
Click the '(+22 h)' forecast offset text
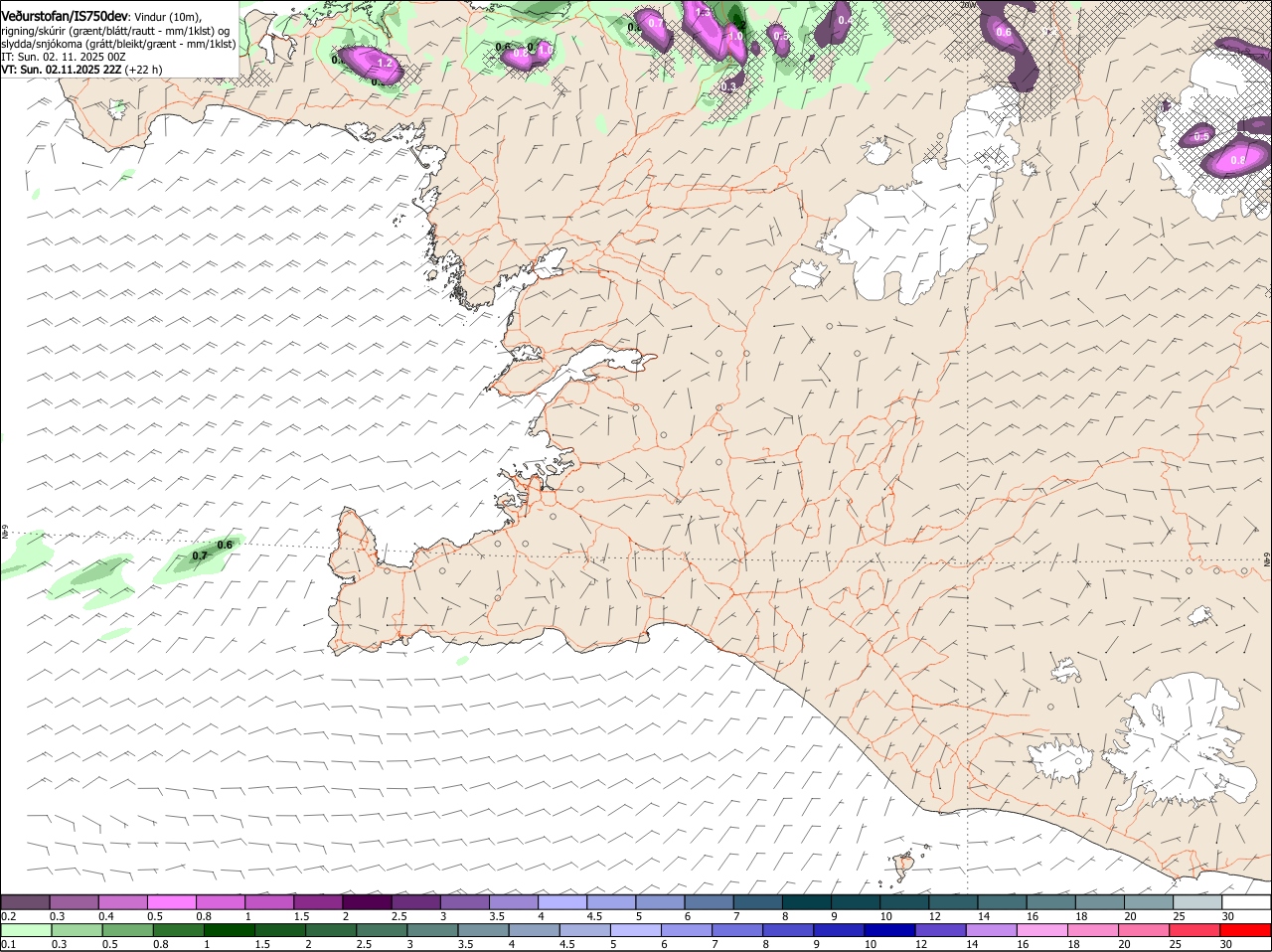point(144,70)
